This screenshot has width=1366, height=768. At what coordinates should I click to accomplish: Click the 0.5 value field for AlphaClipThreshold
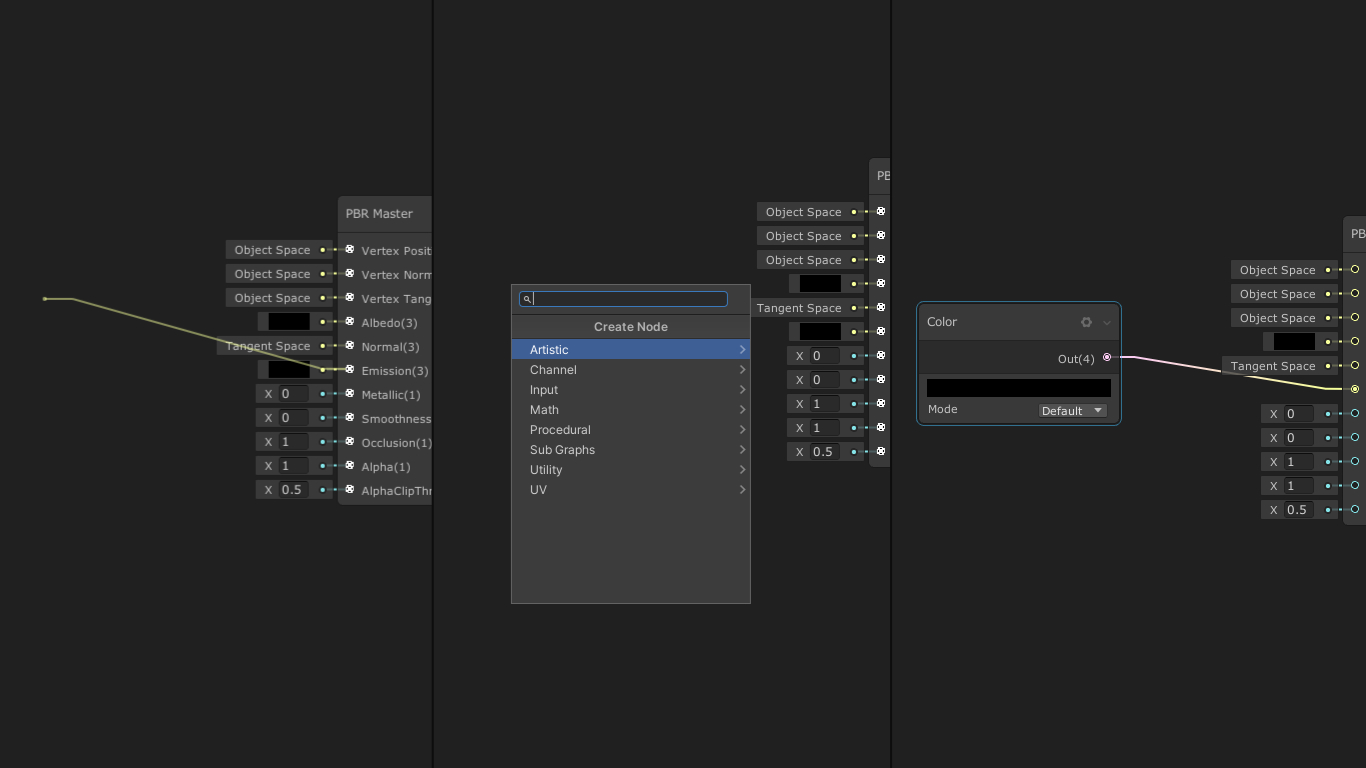[292, 490]
